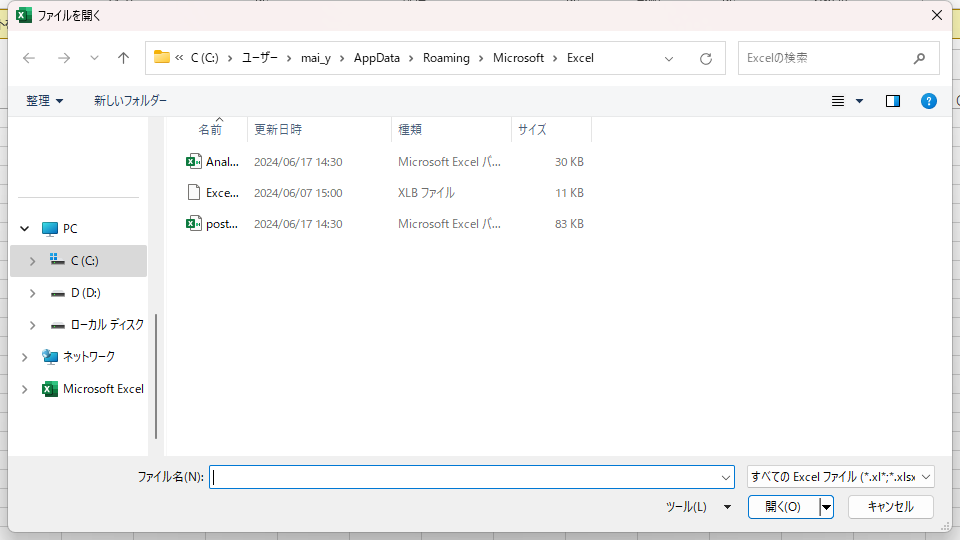This screenshot has width=960, height=540.
Task: Select the Roaming breadcrumb segment
Action: [x=446, y=58]
